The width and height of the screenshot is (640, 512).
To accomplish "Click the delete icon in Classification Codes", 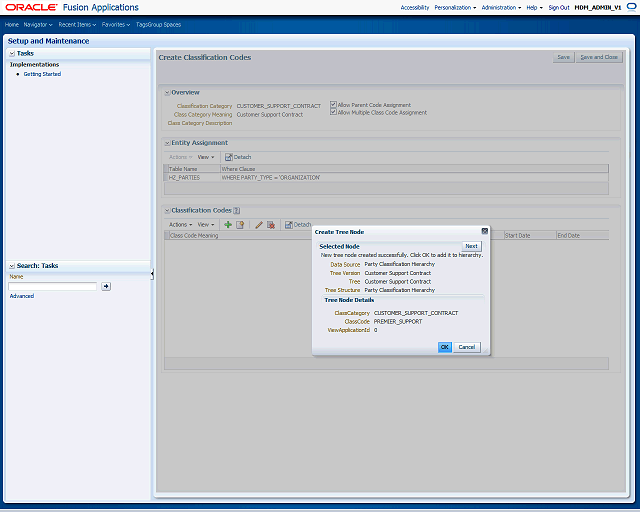I will click(271, 225).
